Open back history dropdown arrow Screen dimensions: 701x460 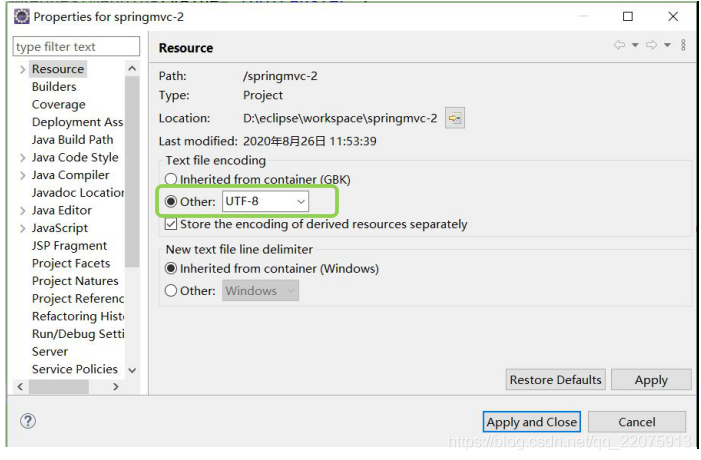tap(635, 45)
